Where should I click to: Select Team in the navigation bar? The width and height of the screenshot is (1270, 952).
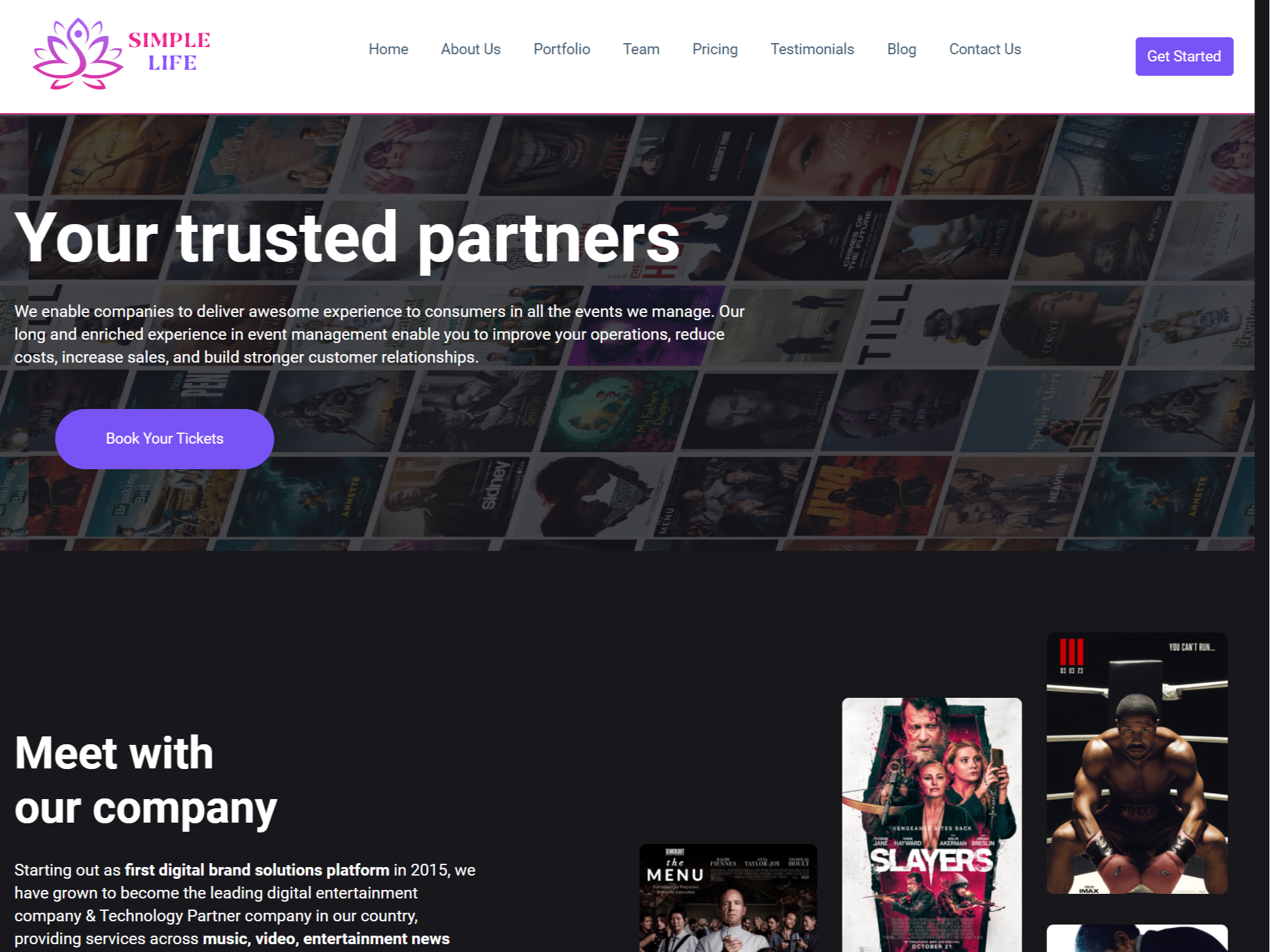pos(641,49)
